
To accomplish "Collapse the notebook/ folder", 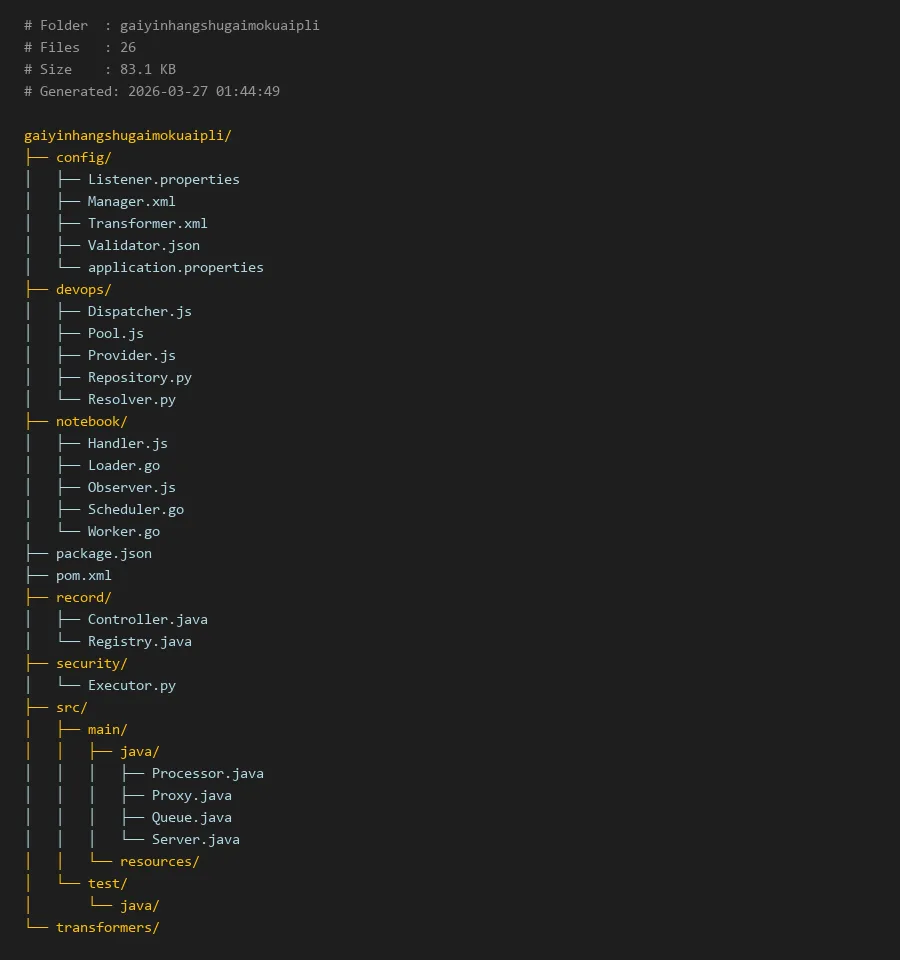I will tap(91, 421).
